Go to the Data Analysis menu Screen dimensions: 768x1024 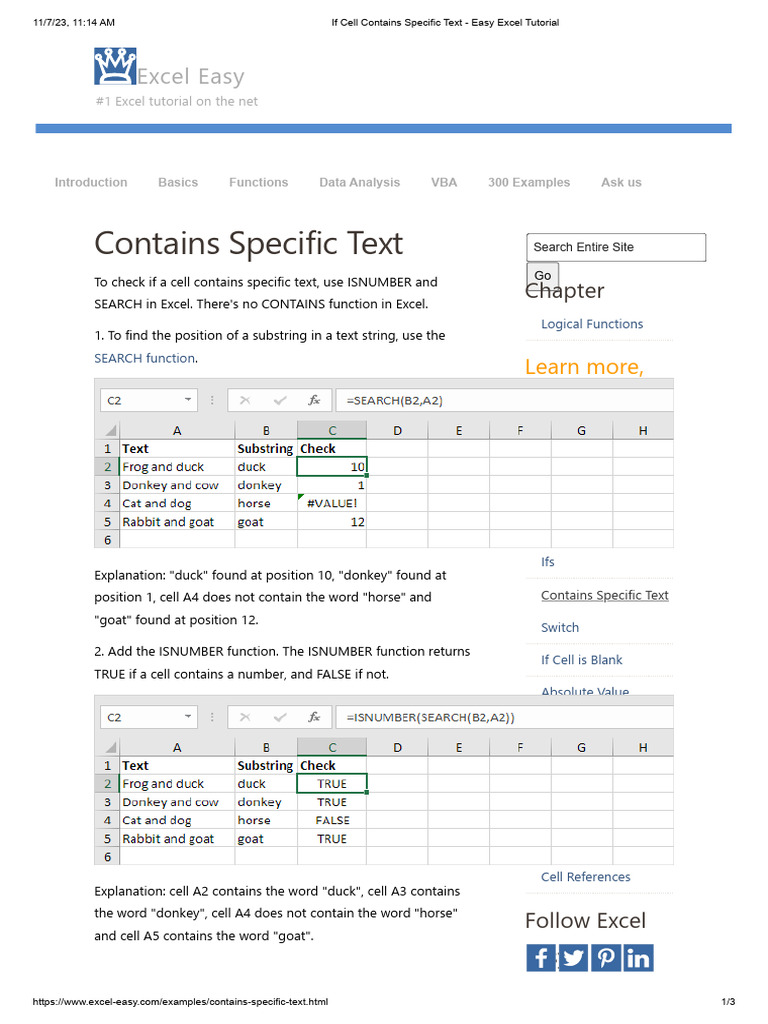tap(359, 182)
